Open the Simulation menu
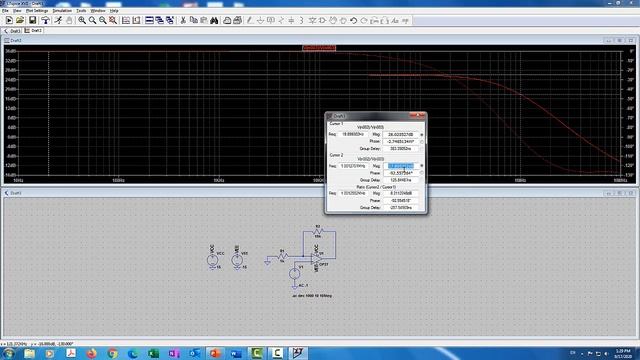640x360 pixels. [62, 11]
